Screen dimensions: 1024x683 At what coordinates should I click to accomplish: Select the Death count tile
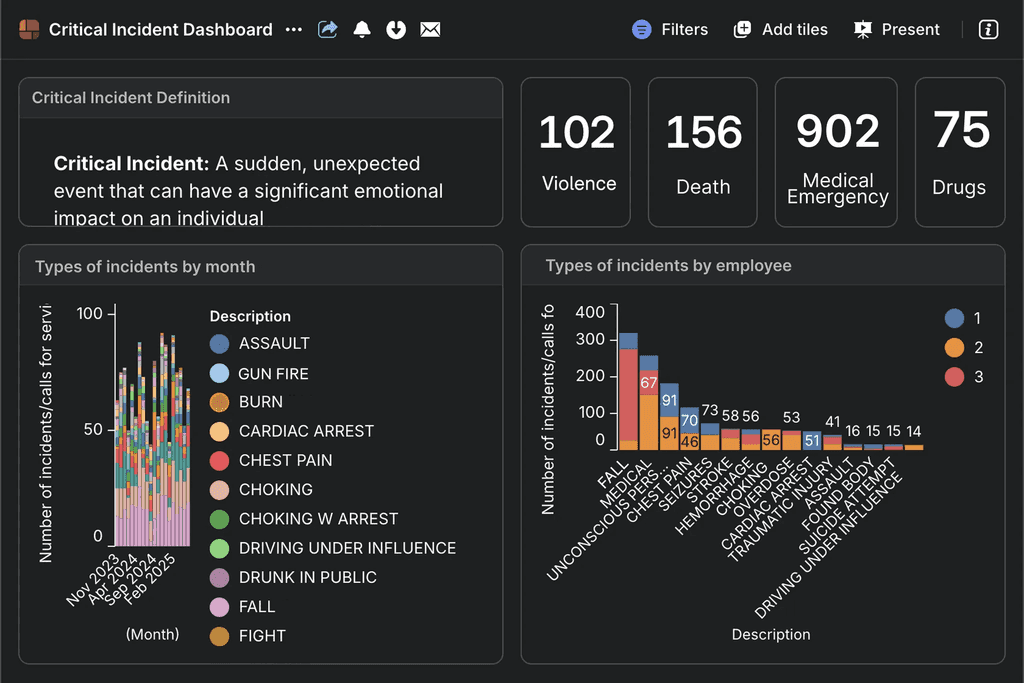click(703, 153)
